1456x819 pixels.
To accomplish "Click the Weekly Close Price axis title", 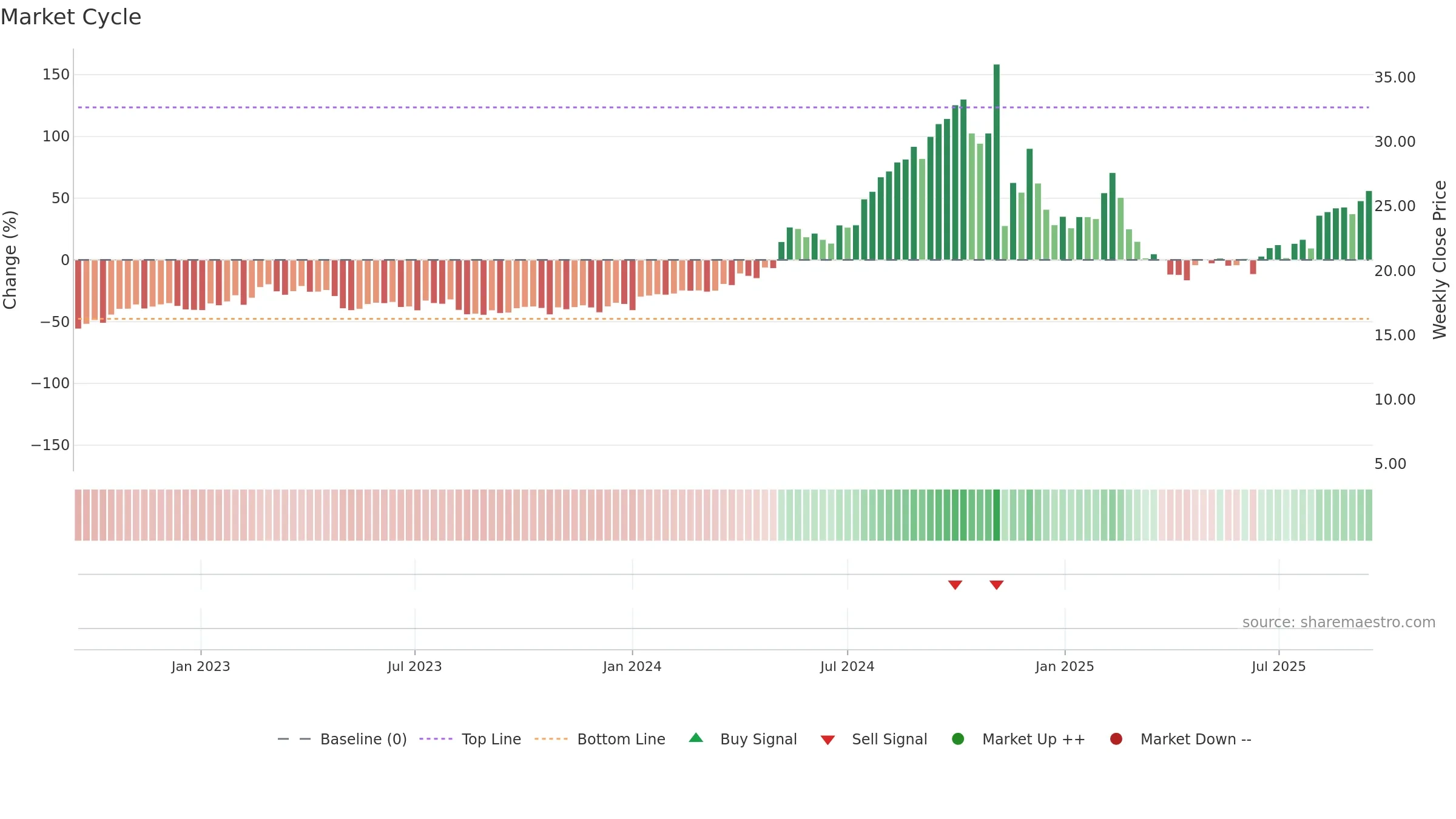I will pyautogui.click(x=1440, y=260).
